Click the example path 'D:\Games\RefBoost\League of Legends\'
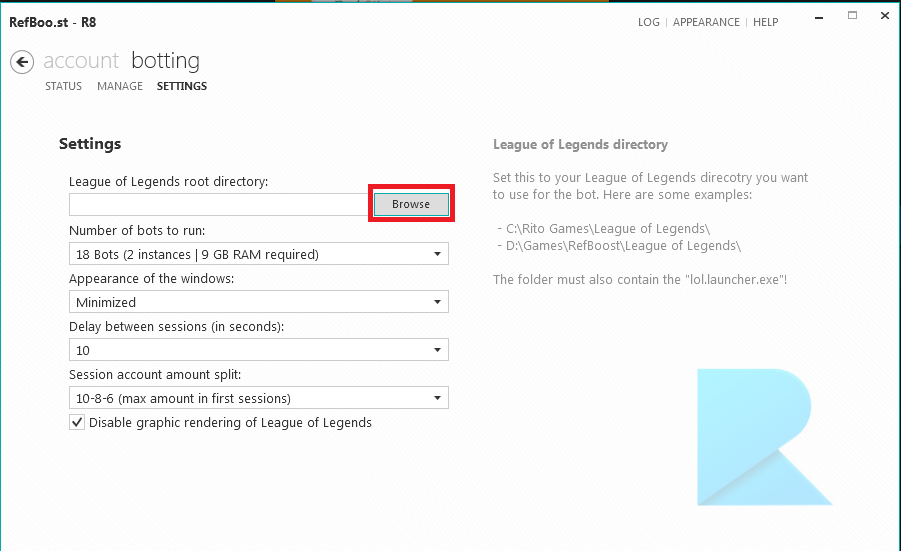This screenshot has width=901, height=551. (x=623, y=246)
